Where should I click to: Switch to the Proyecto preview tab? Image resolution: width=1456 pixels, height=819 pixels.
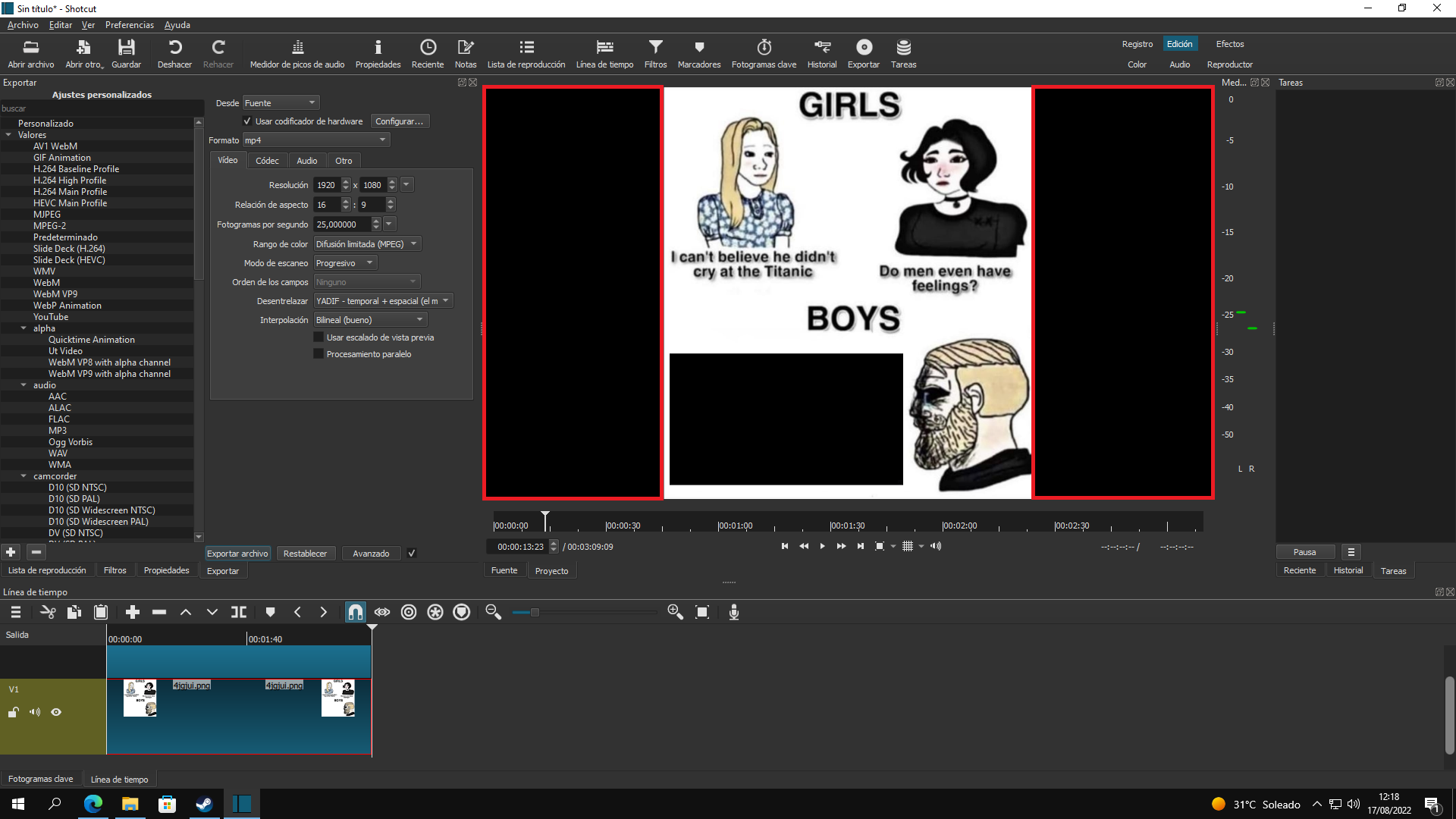click(551, 570)
